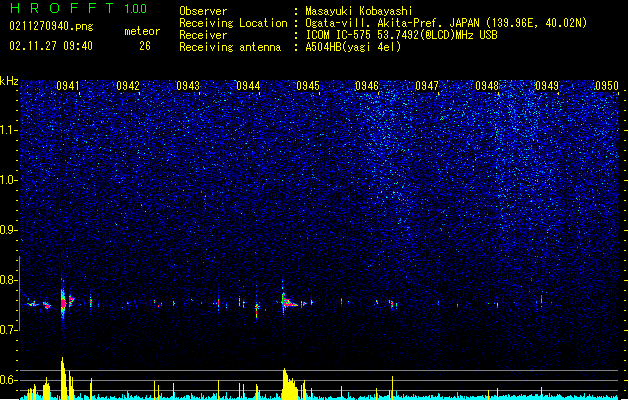The image size is (629, 400).
Task: Click the 0.9 kHz frequency tick label
Action: pos(9,230)
